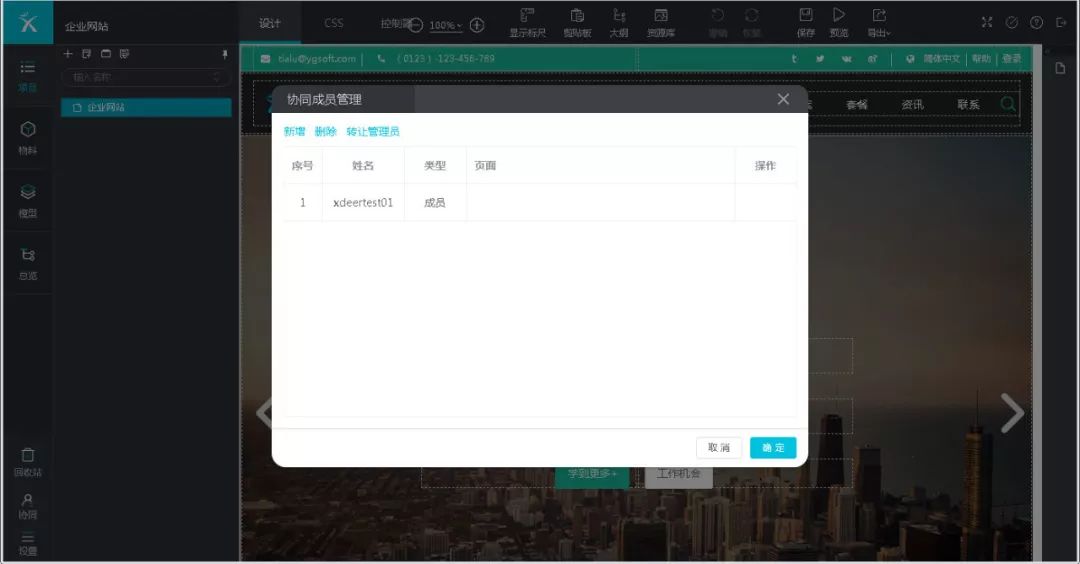
Task: Click 简体中文 language in site header
Action: [x=942, y=59]
